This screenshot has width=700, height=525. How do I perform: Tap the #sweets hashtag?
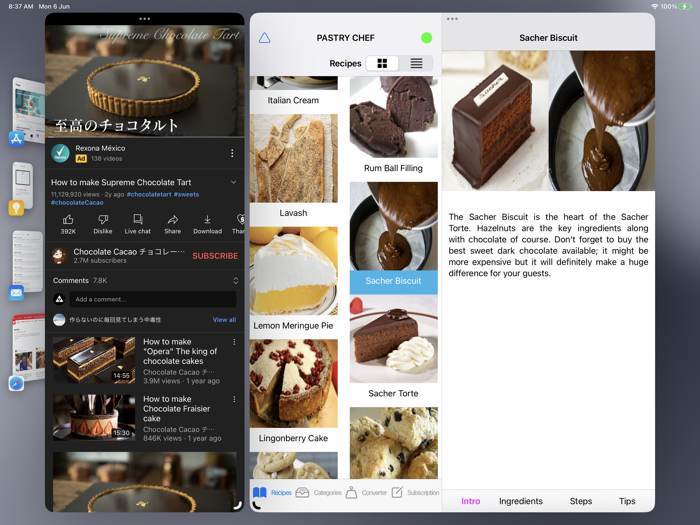point(186,194)
